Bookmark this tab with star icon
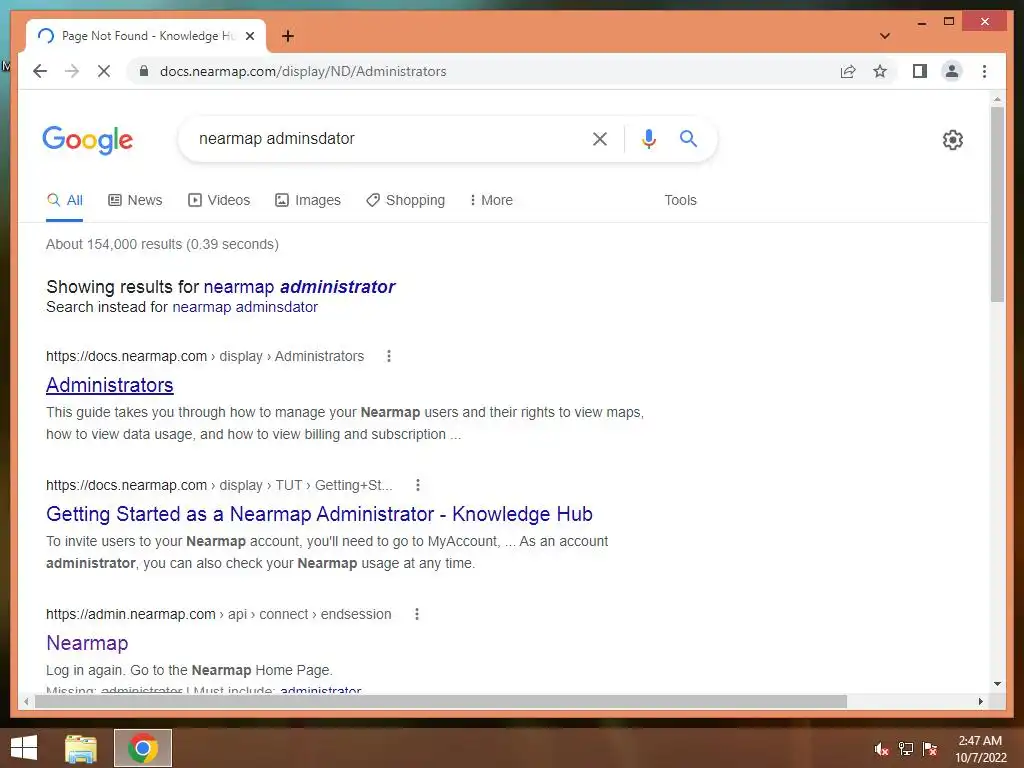Viewport: 1024px width, 768px height. pos(880,71)
